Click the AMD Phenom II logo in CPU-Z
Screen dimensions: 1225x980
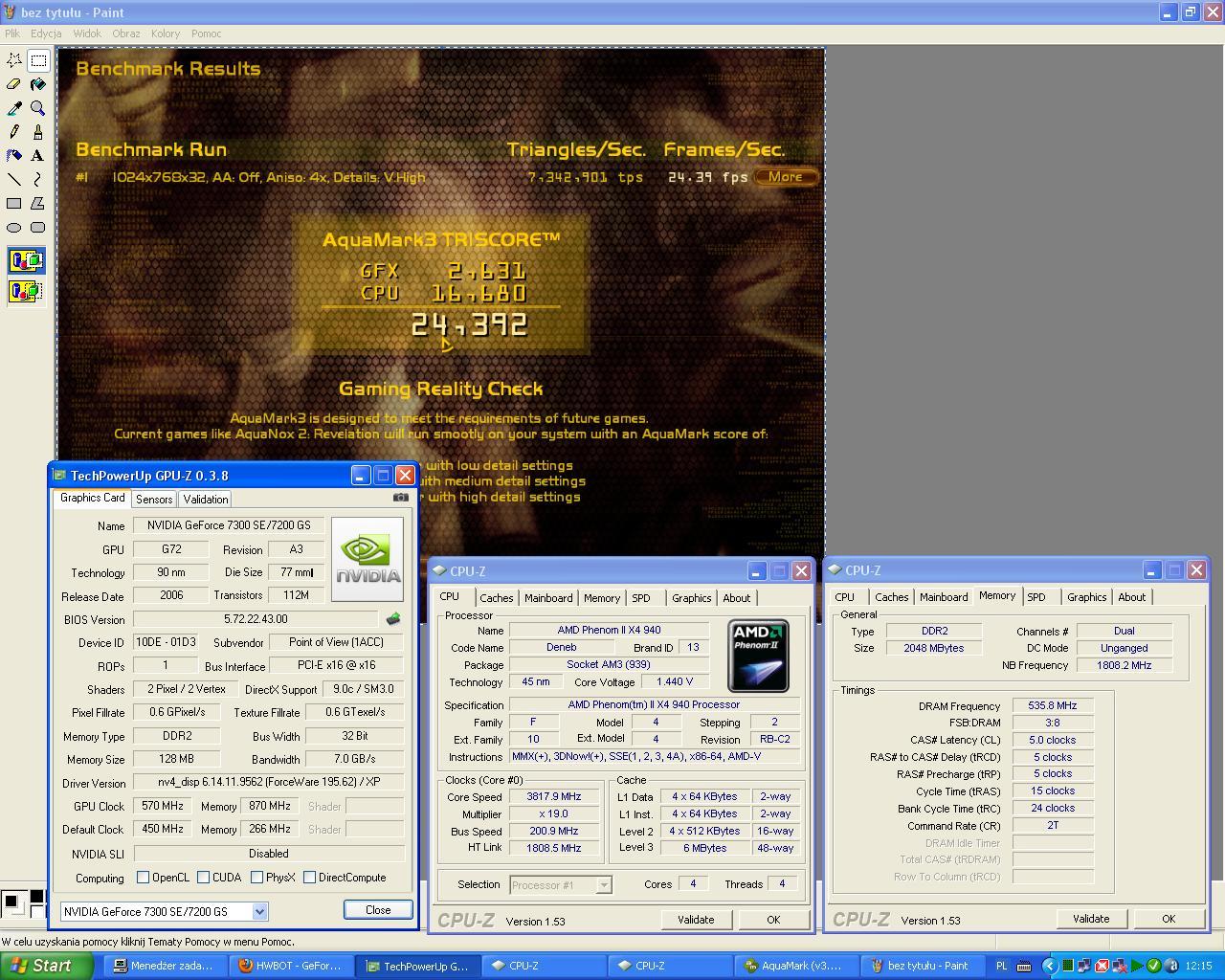click(x=758, y=656)
